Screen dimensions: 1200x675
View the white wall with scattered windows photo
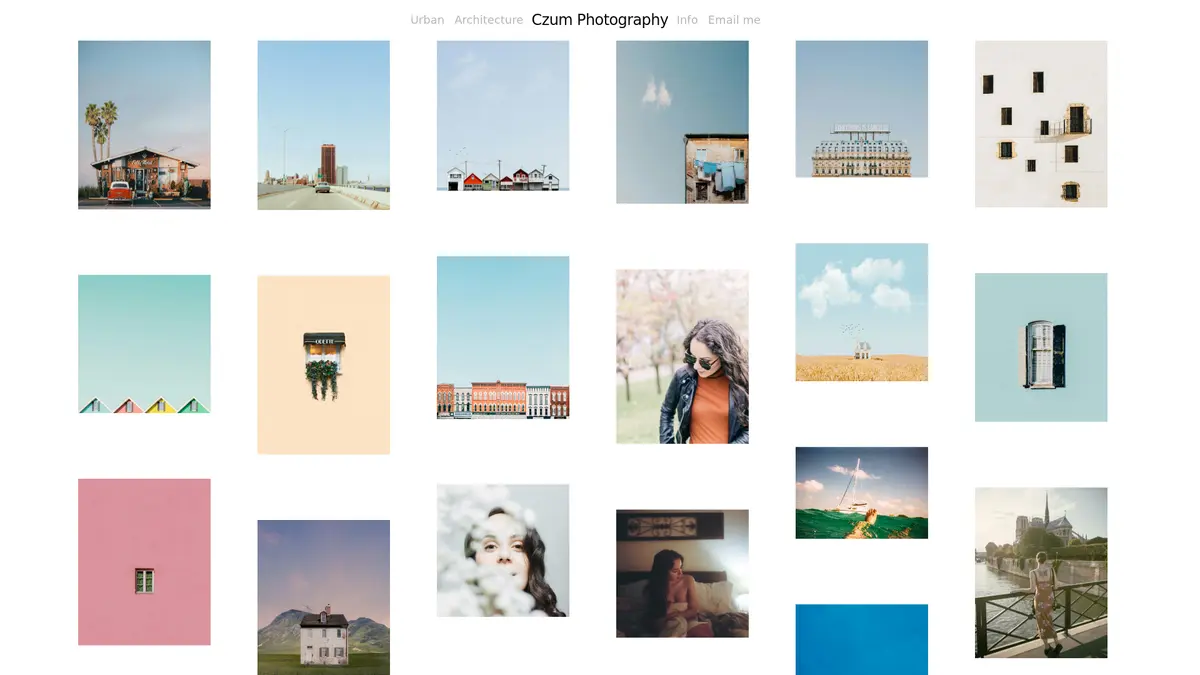coord(1040,124)
